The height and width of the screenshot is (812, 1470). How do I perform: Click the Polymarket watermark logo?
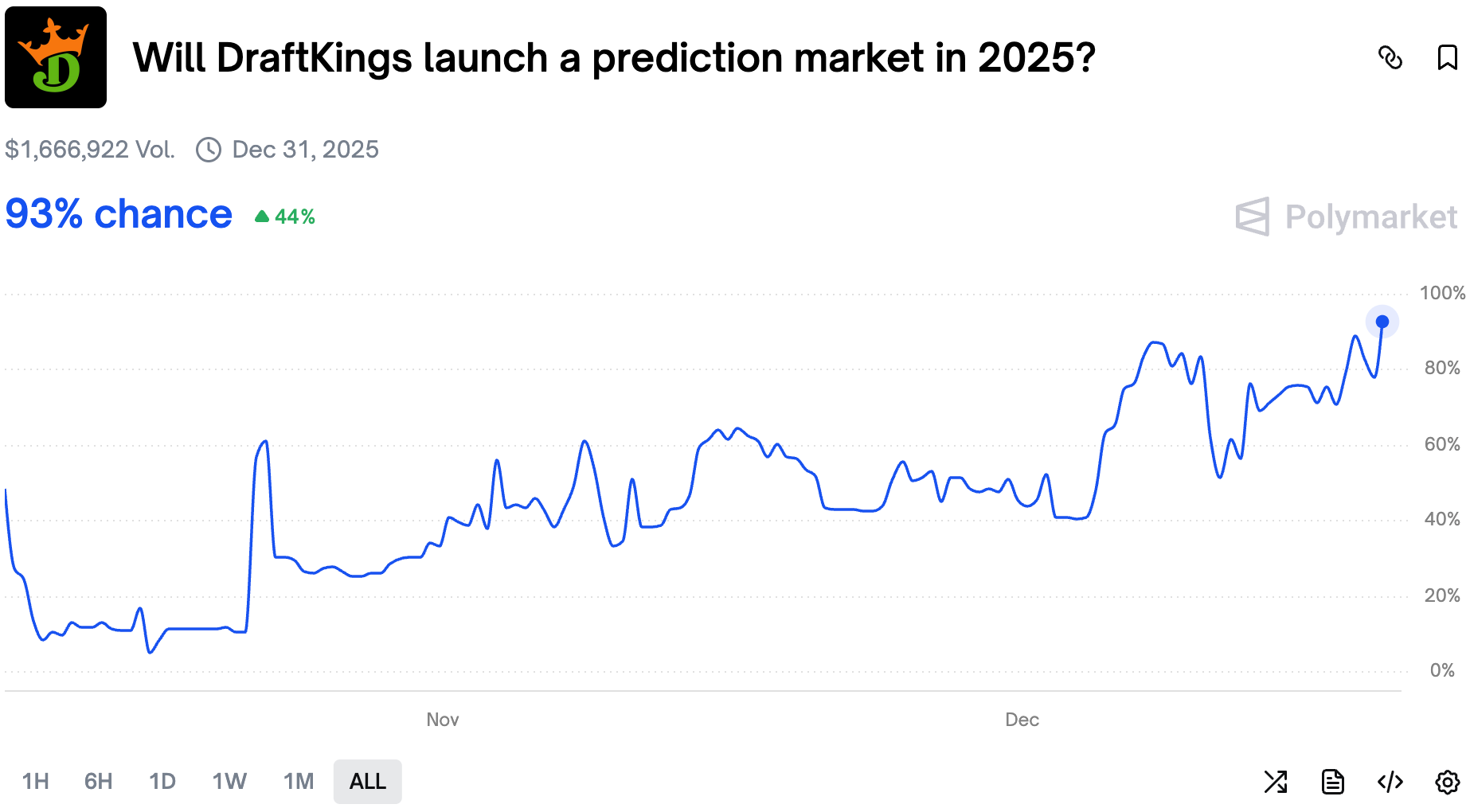1346,217
